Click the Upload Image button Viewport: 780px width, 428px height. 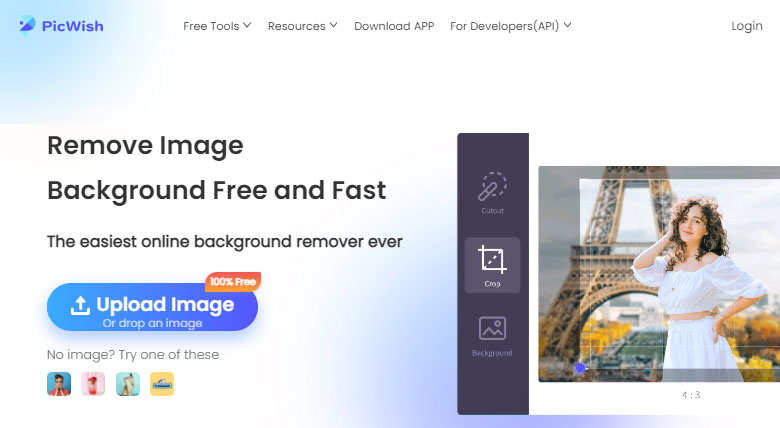[x=152, y=307]
